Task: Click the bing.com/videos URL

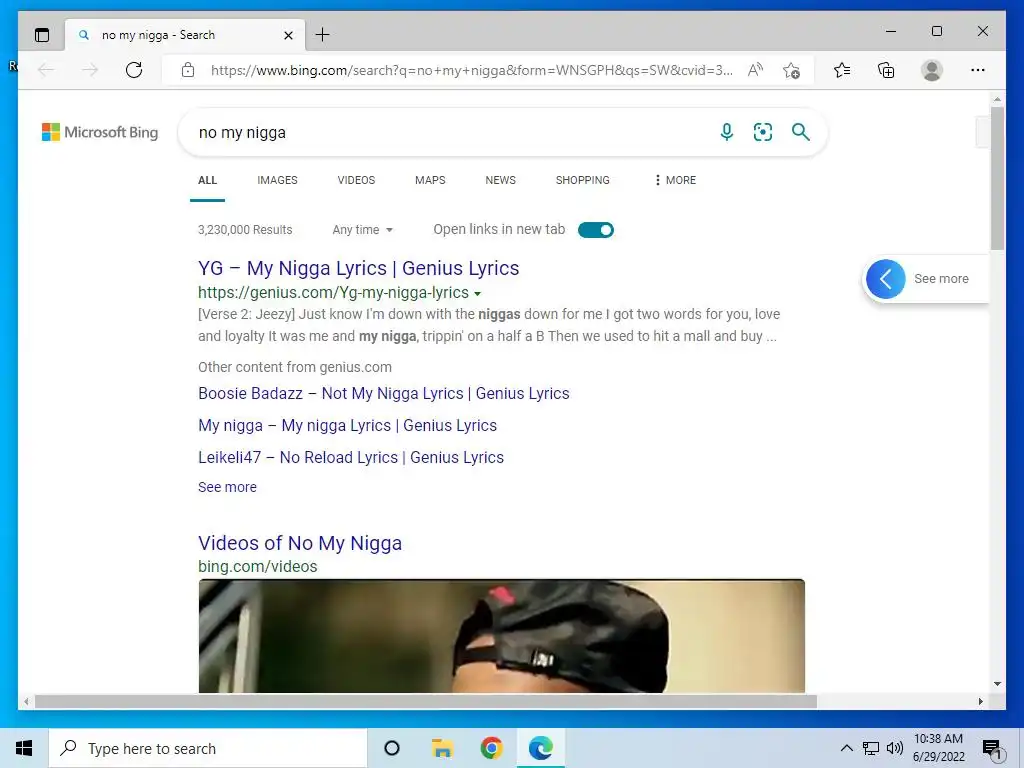Action: tap(257, 567)
